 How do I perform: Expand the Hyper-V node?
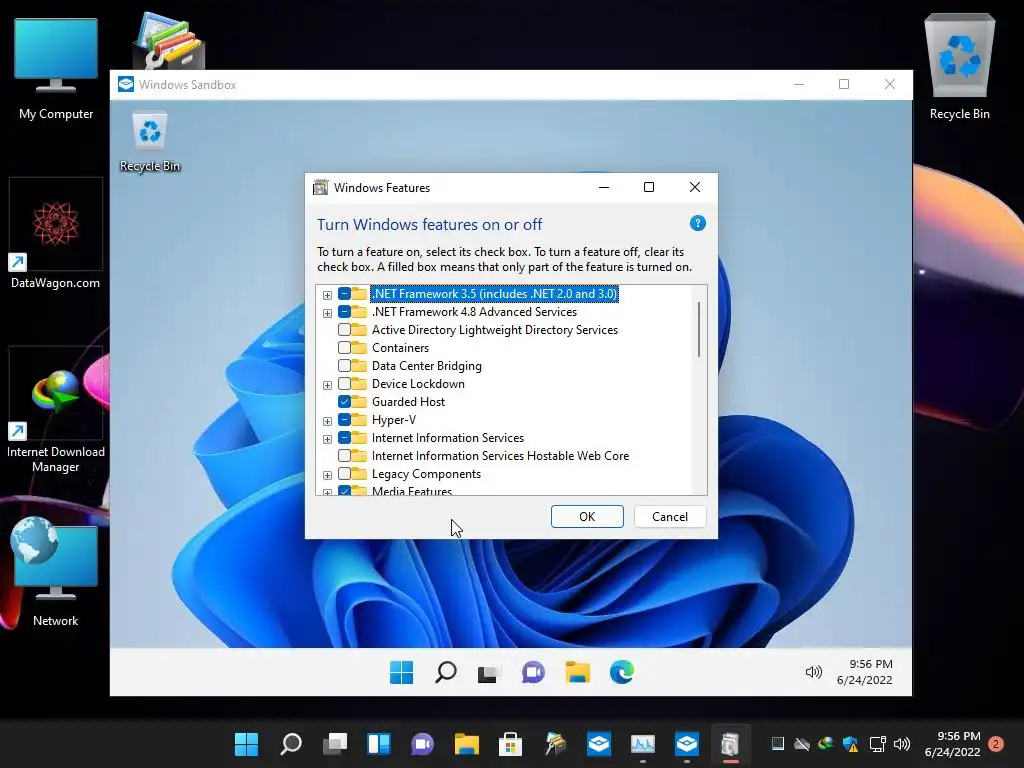(327, 421)
